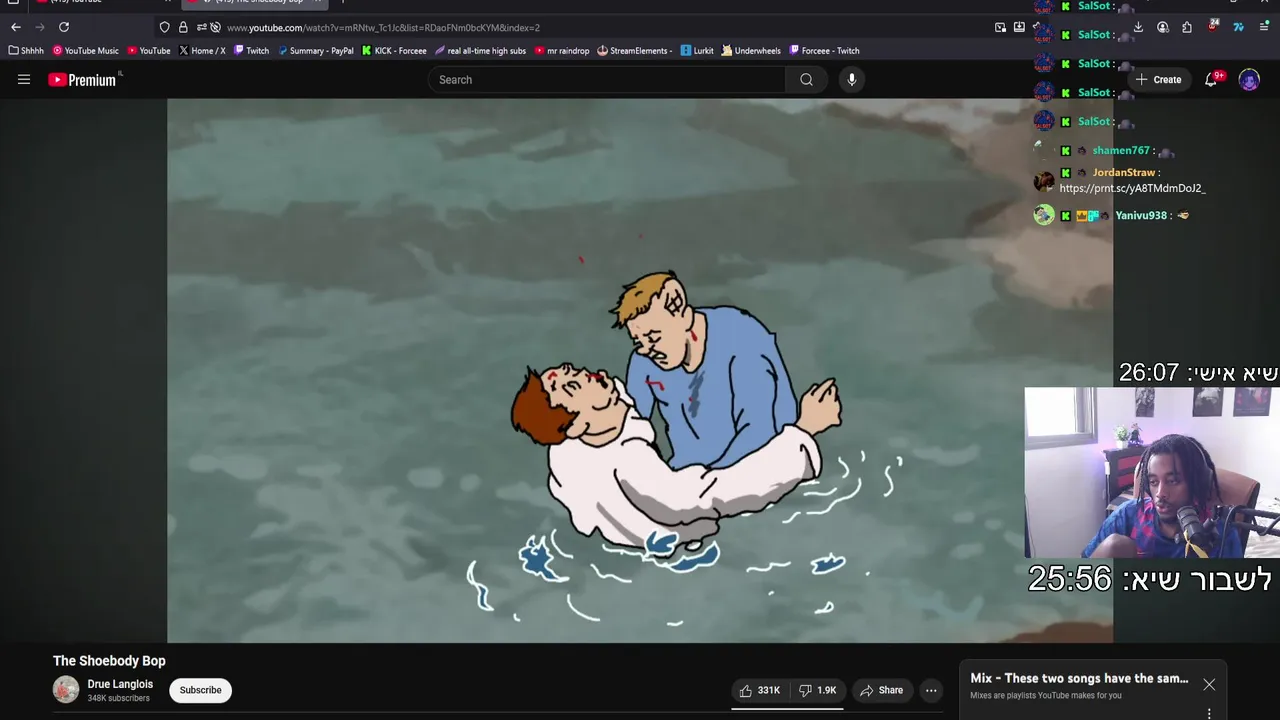
Task: Open the site permissions icon in address bar
Action: point(201,27)
